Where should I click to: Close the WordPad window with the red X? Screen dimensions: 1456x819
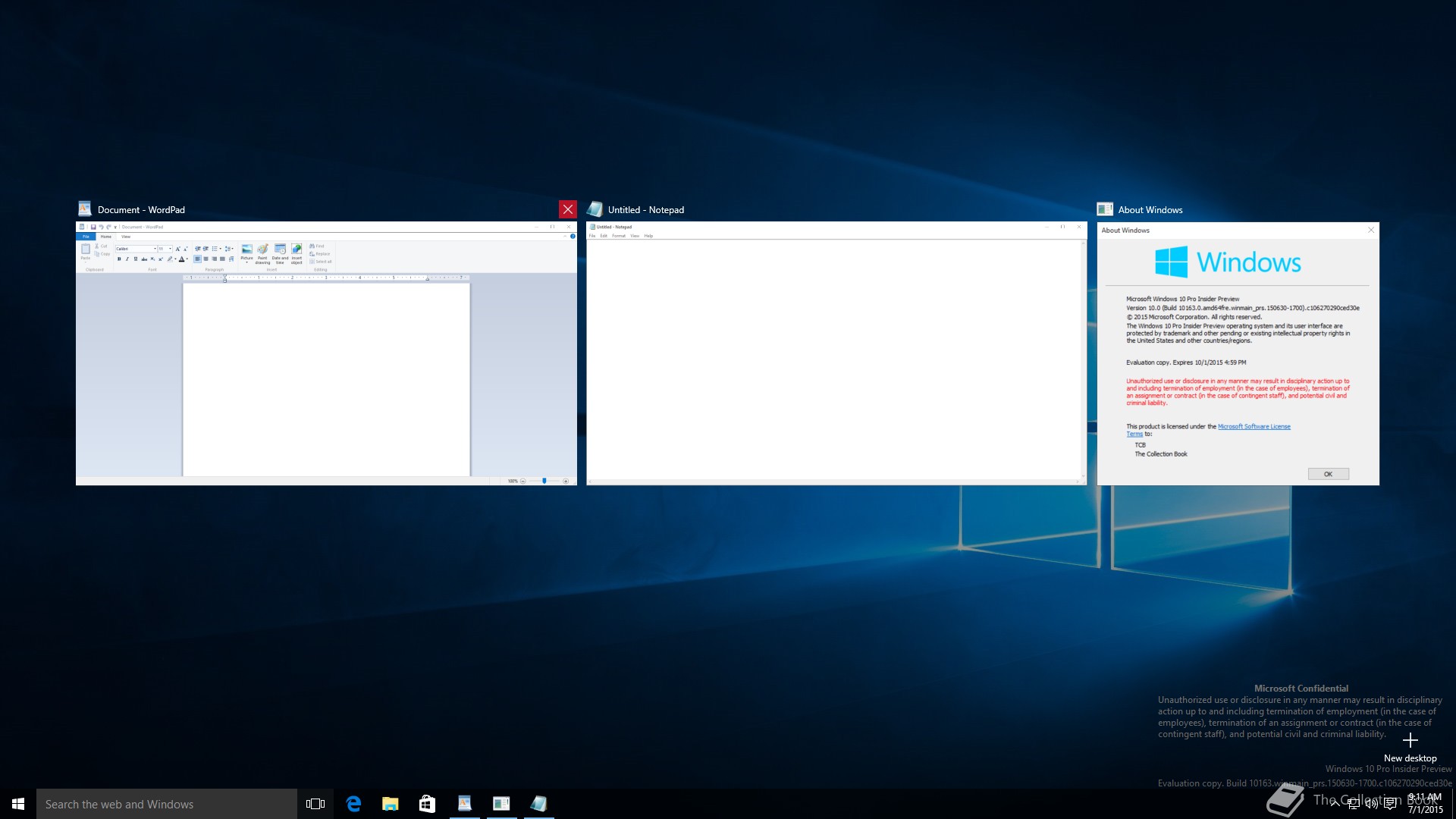[x=567, y=209]
